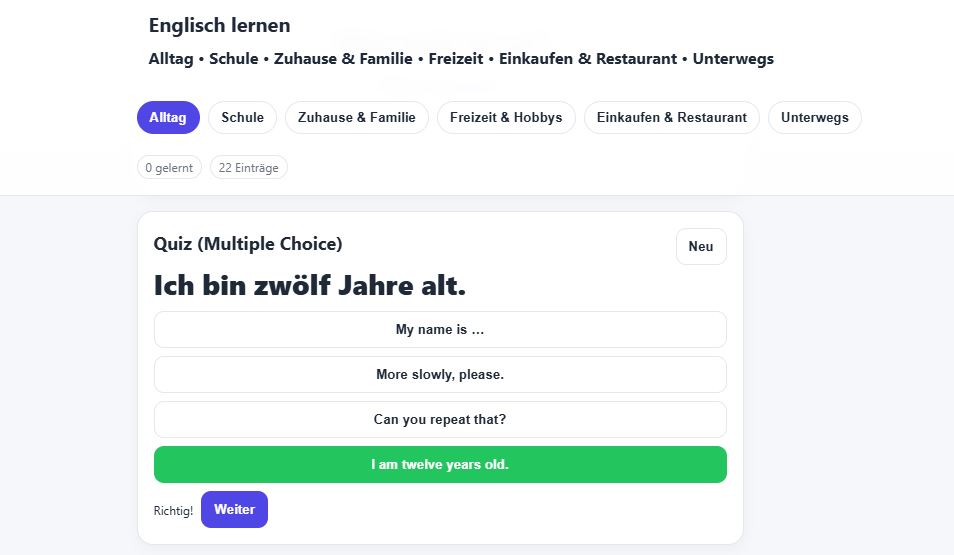This screenshot has height=555, width=954.
Task: Switch to the Schule category tab
Action: (242, 117)
